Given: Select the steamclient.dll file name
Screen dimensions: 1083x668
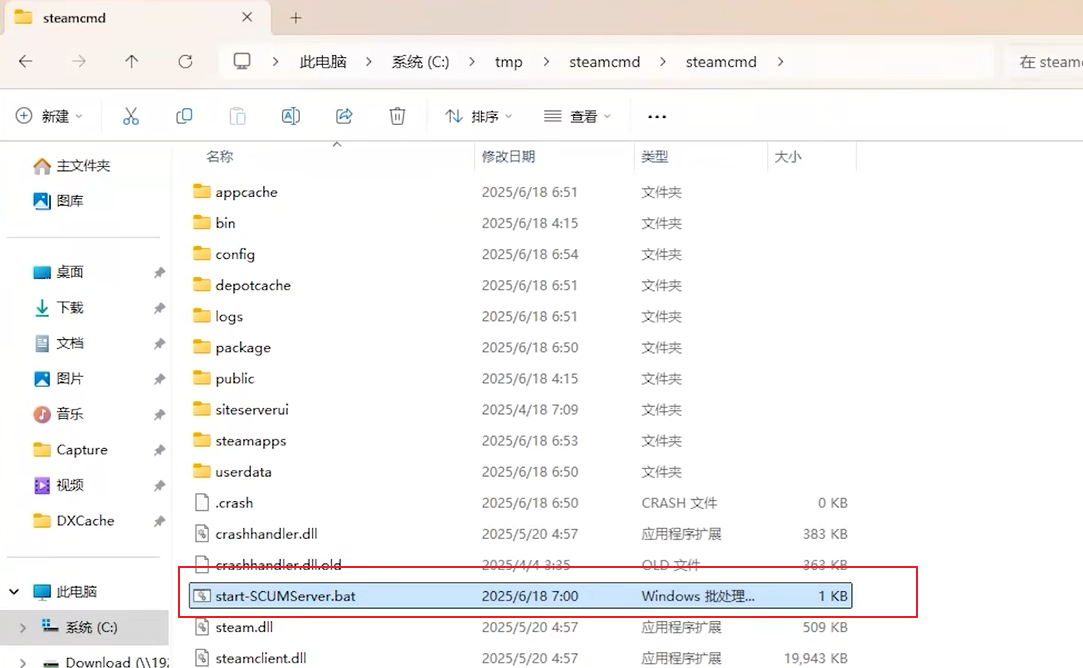Looking at the screenshot, I should (x=260, y=658).
